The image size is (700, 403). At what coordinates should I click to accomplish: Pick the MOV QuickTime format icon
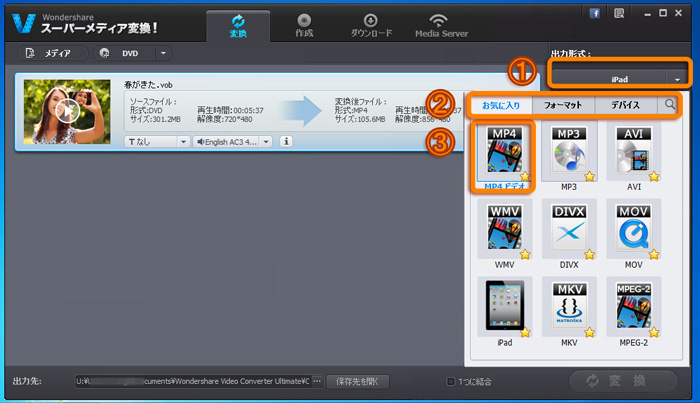[633, 230]
